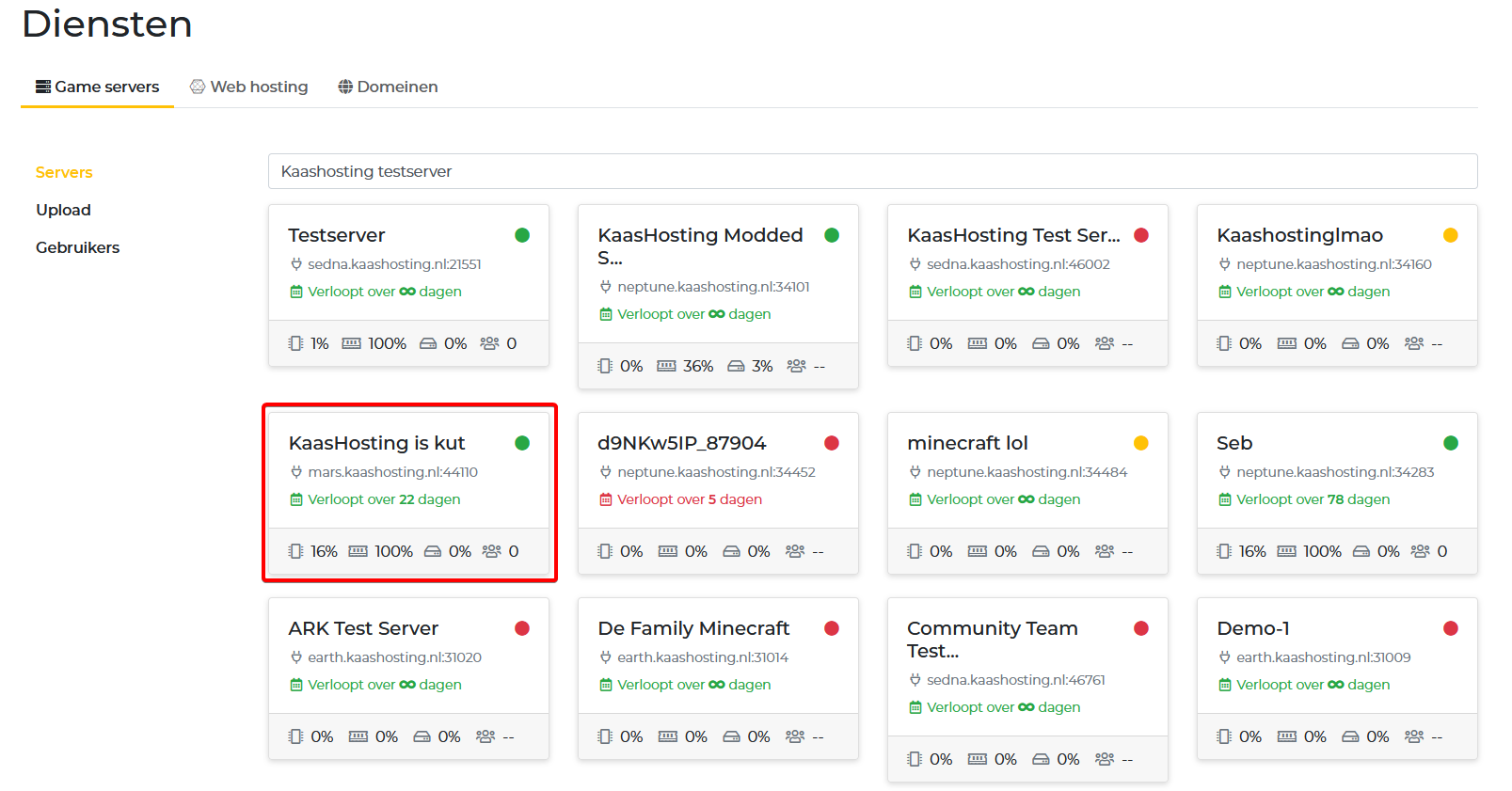
Task: Switch to the Web hosting tab
Action: (x=249, y=87)
